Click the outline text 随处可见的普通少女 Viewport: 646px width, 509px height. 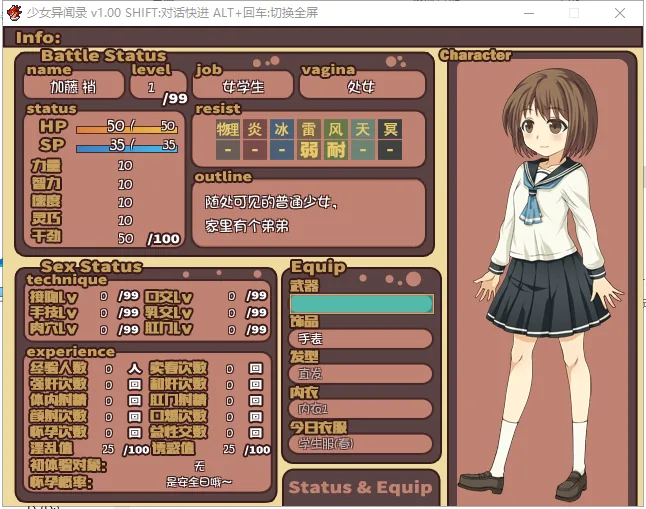270,202
